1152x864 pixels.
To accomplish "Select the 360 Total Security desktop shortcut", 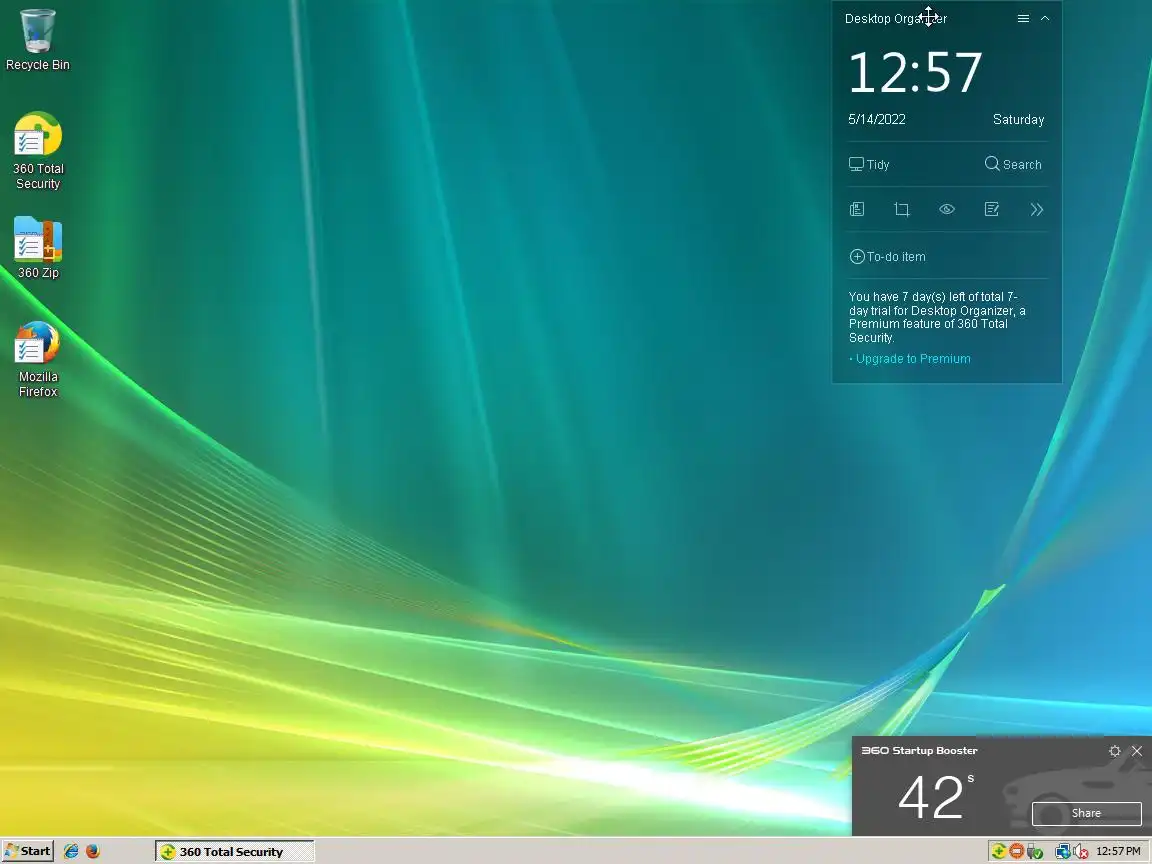I will click(37, 151).
